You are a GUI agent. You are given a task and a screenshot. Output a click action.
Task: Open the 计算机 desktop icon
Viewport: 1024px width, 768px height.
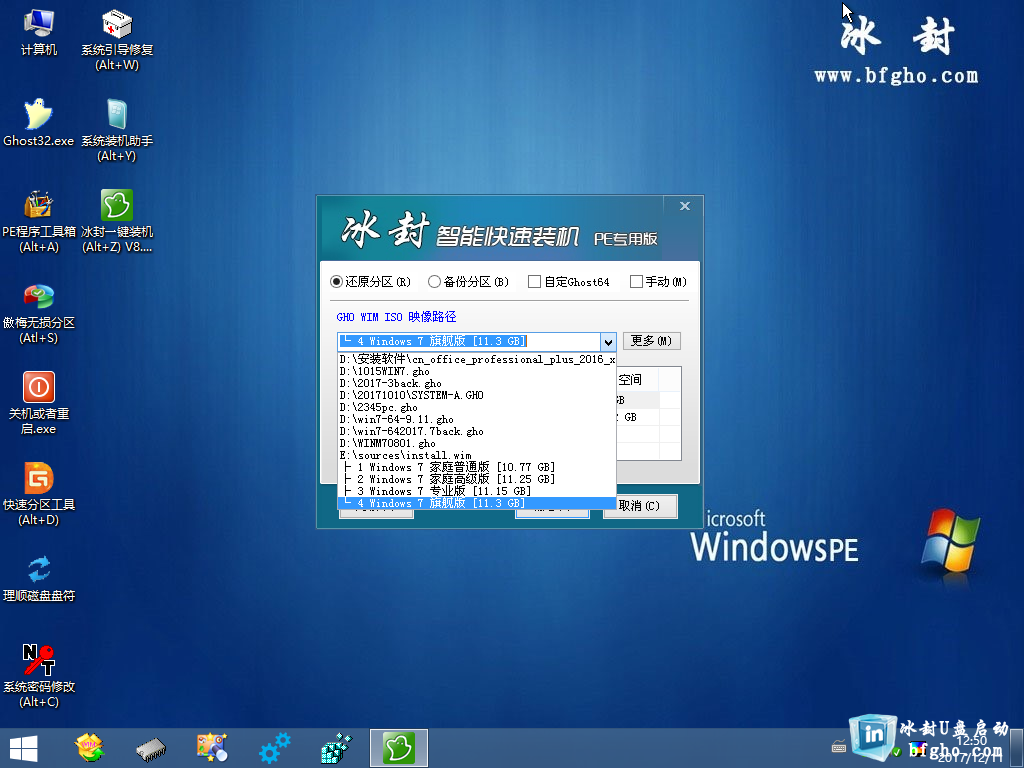click(x=39, y=32)
